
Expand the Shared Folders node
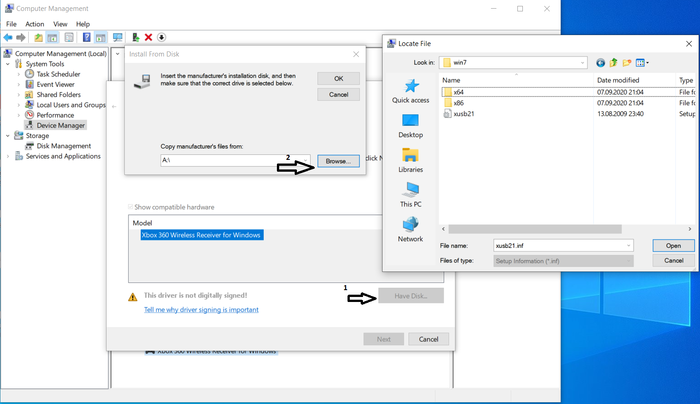tap(19, 95)
